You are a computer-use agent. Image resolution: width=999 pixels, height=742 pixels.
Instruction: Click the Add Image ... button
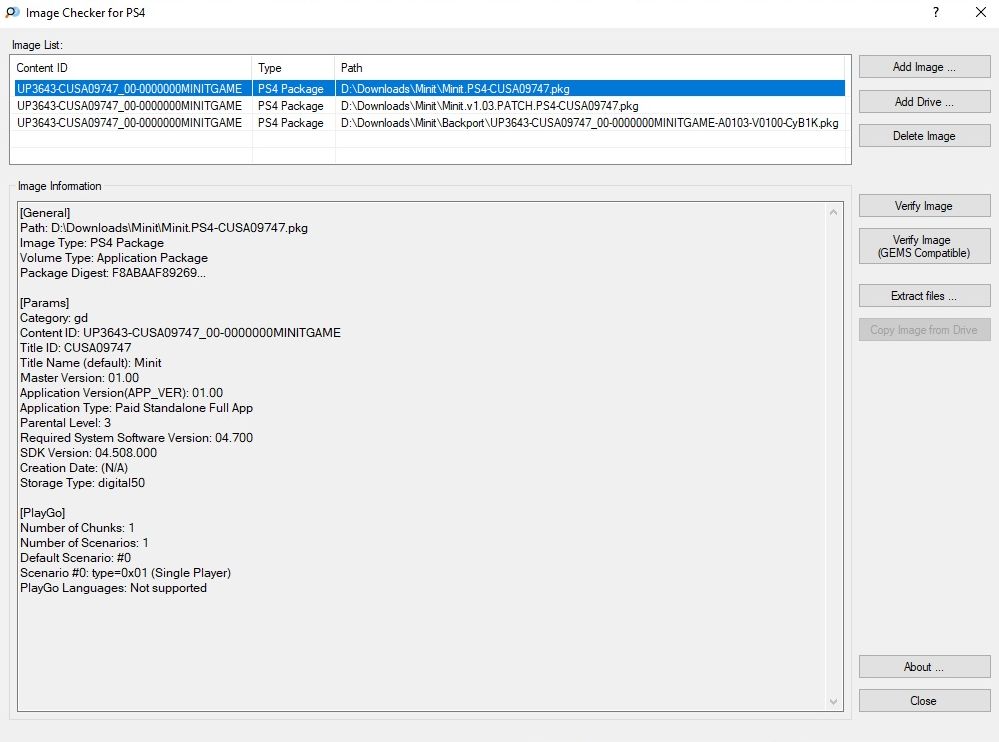point(924,67)
